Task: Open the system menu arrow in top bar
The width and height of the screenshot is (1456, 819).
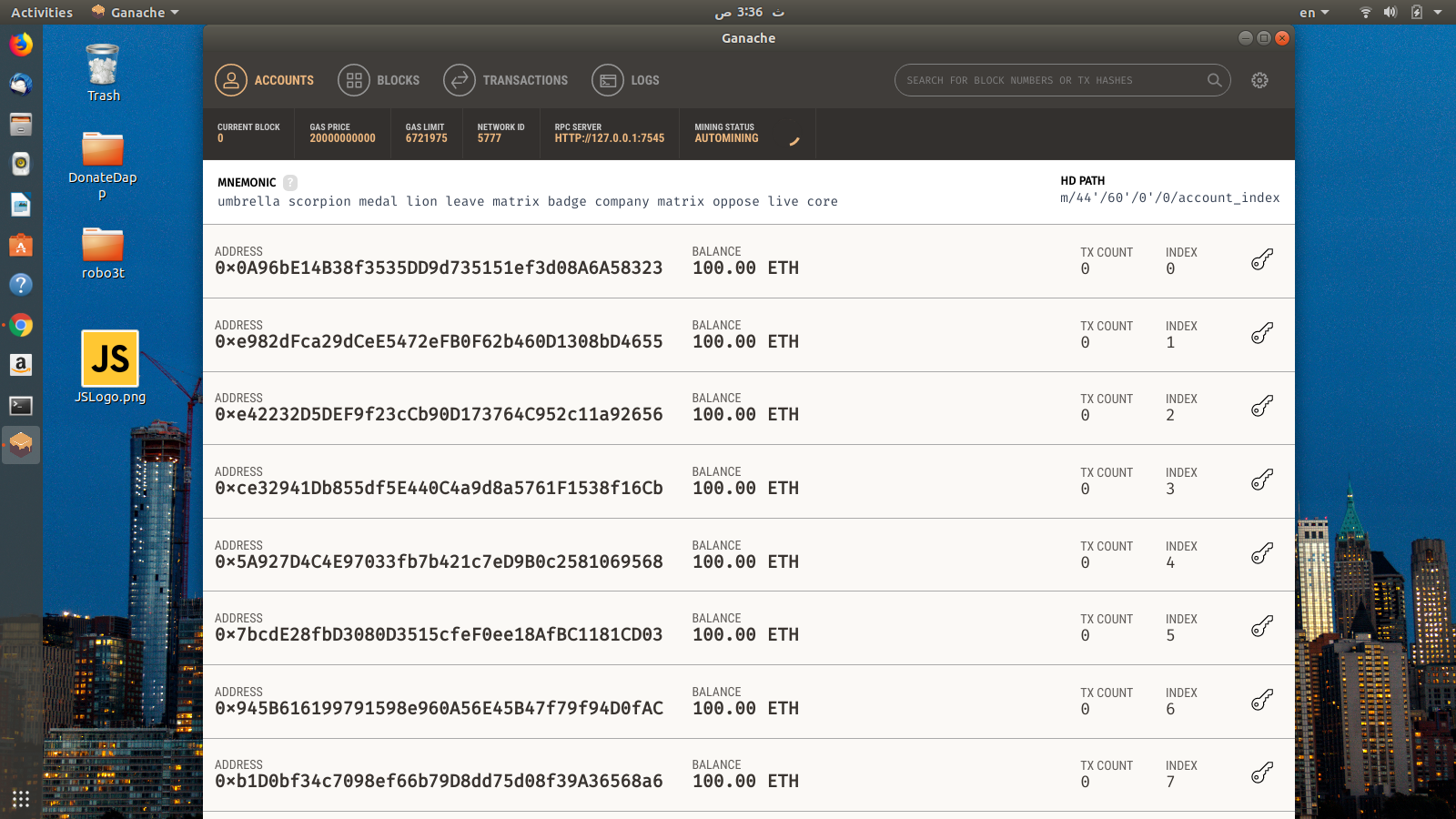Action: (x=1438, y=13)
